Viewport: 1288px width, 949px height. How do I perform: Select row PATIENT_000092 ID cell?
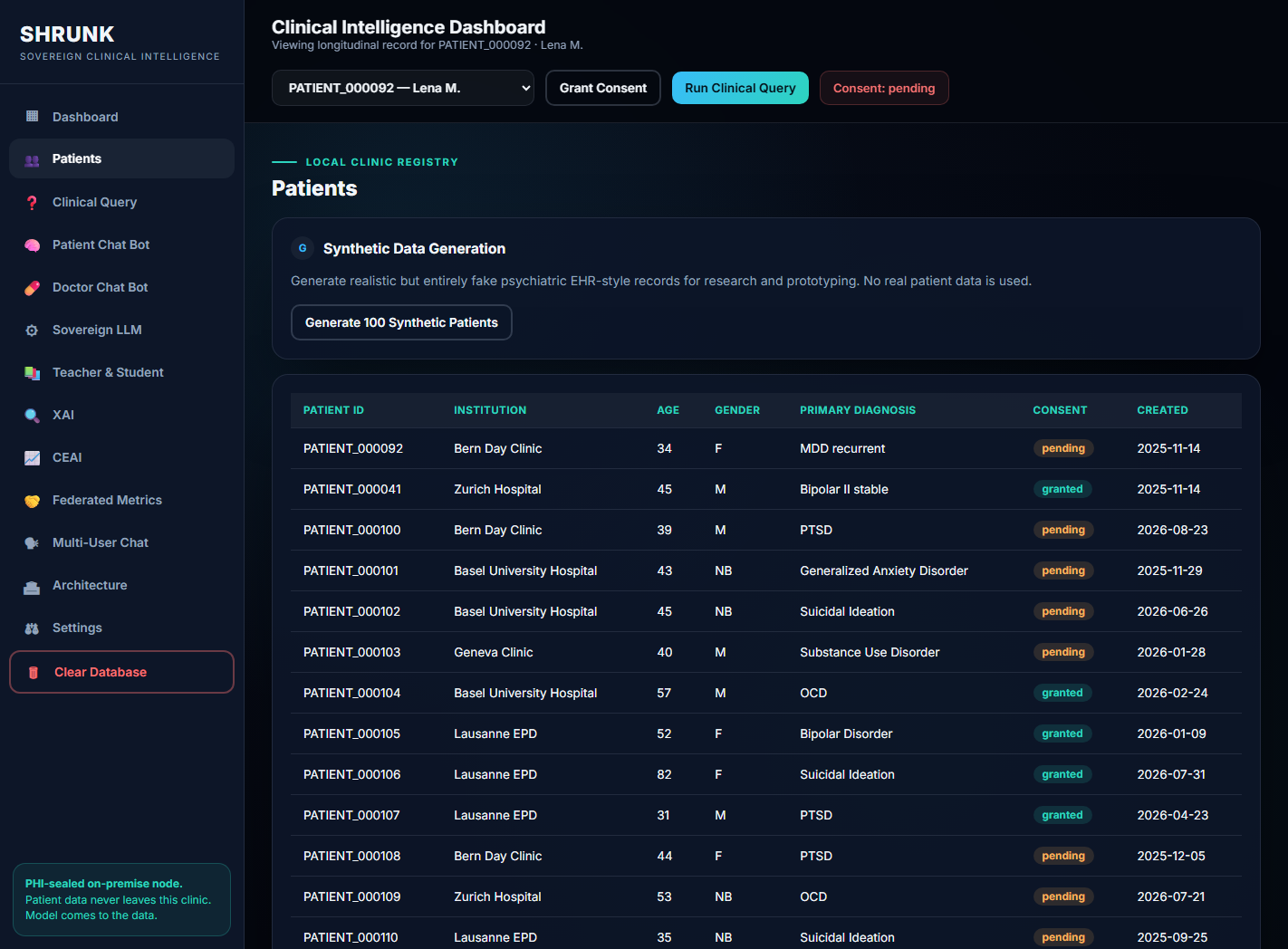(353, 448)
